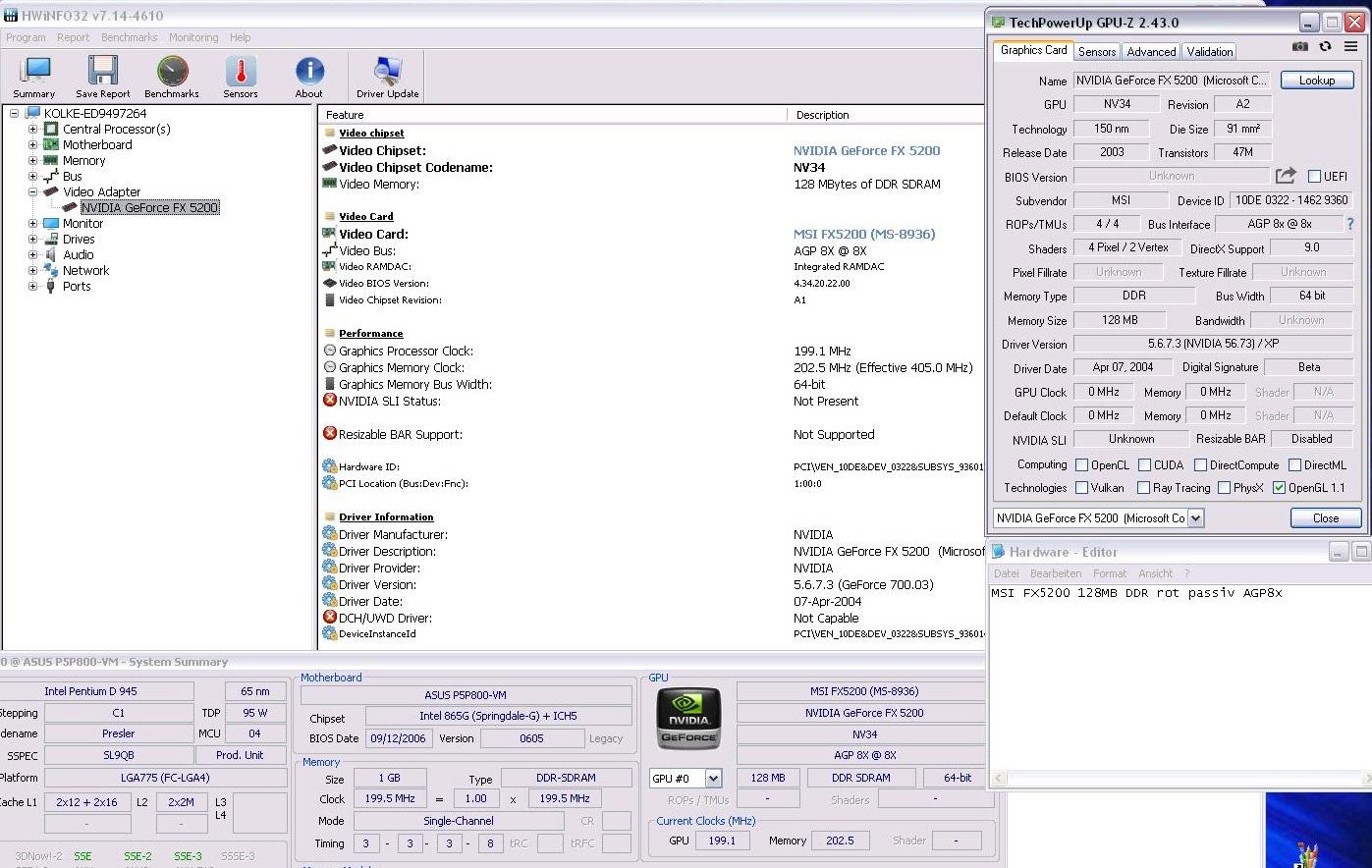Click the Feature column header
This screenshot has width=1372, height=868.
[x=553, y=115]
